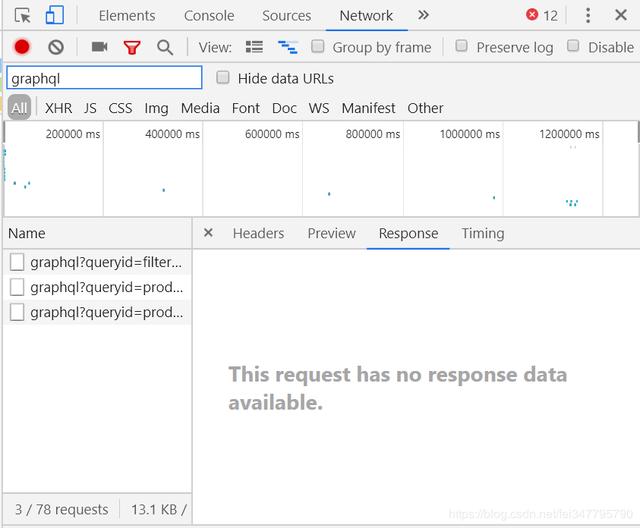The width and height of the screenshot is (640, 528).
Task: Toggle the red filter funnel icon
Action: pos(132,48)
